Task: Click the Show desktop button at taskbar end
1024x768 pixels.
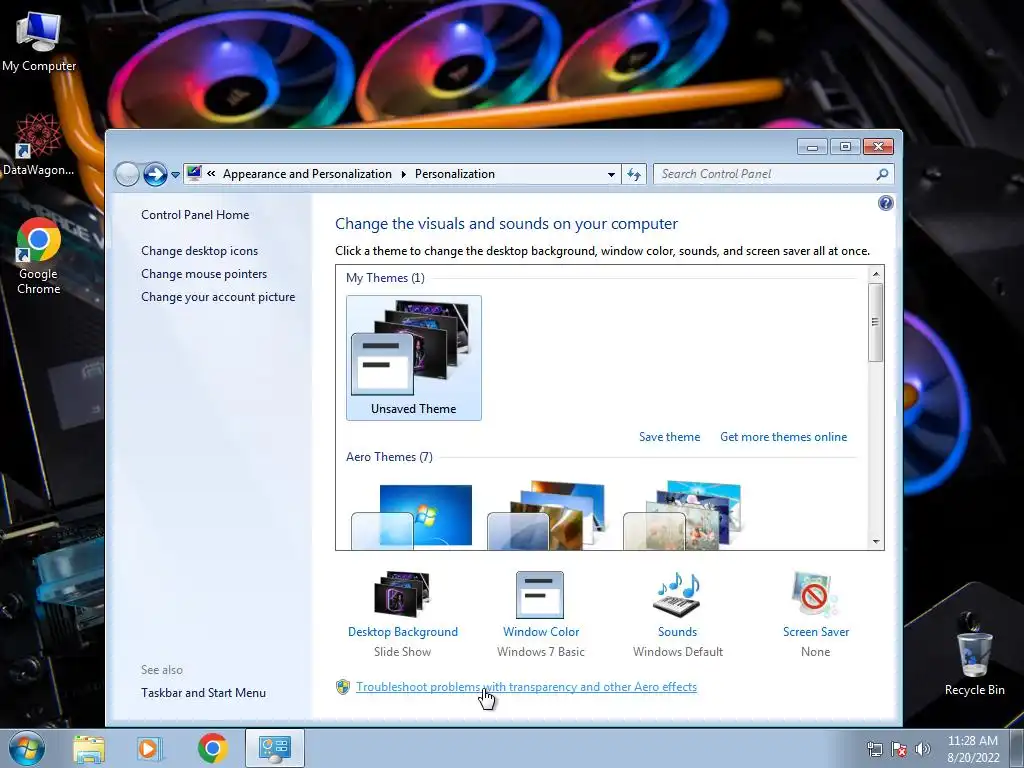Action: 1017,748
